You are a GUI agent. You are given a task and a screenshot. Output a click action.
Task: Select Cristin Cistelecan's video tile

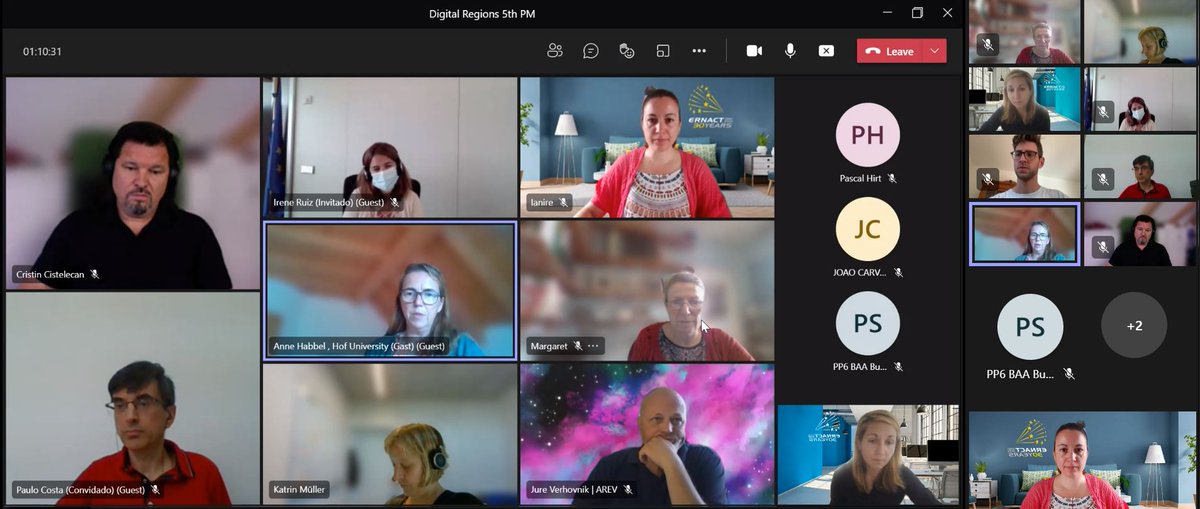[x=132, y=183]
